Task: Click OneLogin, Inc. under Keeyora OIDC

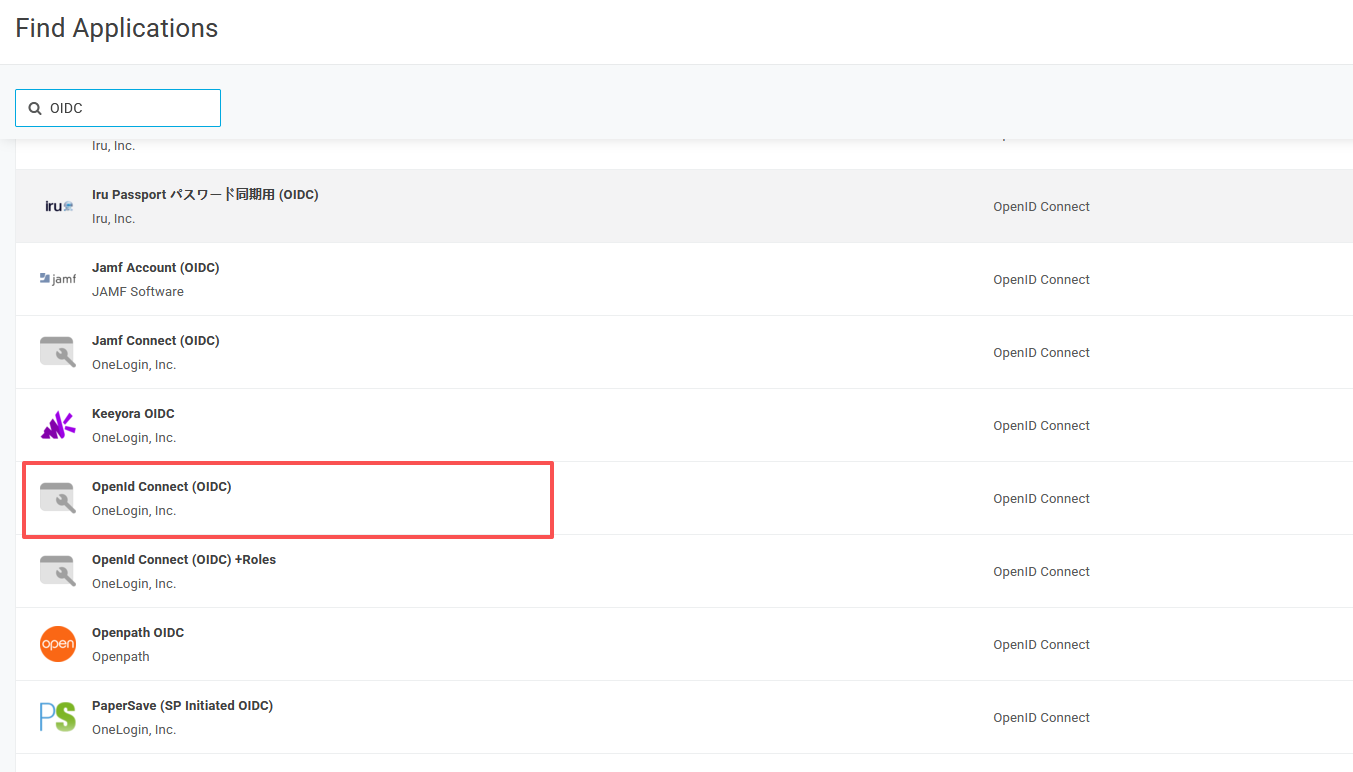Action: pos(134,438)
